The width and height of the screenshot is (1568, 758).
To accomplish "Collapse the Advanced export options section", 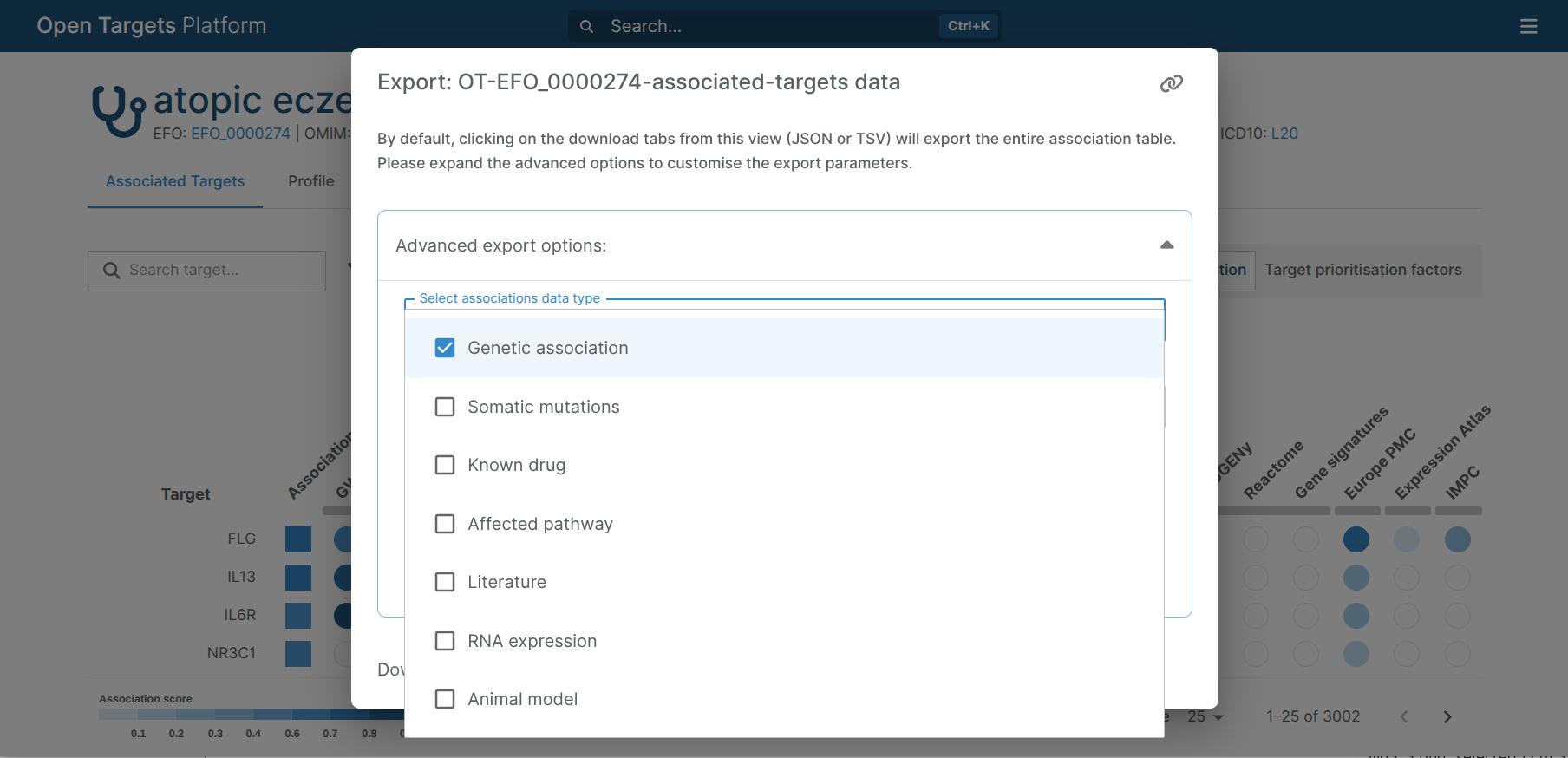I will (1166, 245).
